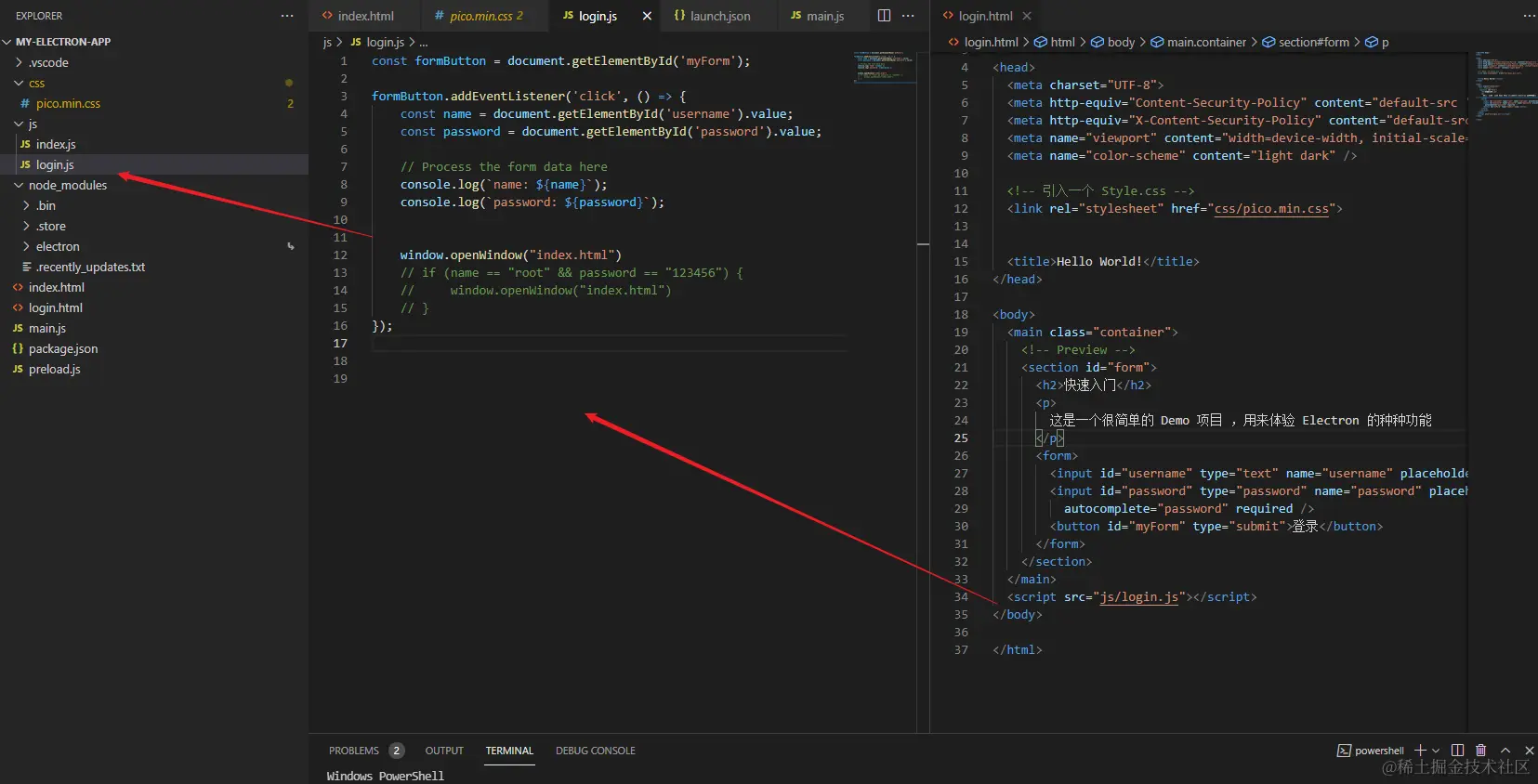Kill the terminal with the trash icon
The image size is (1538, 784).
(x=1481, y=751)
